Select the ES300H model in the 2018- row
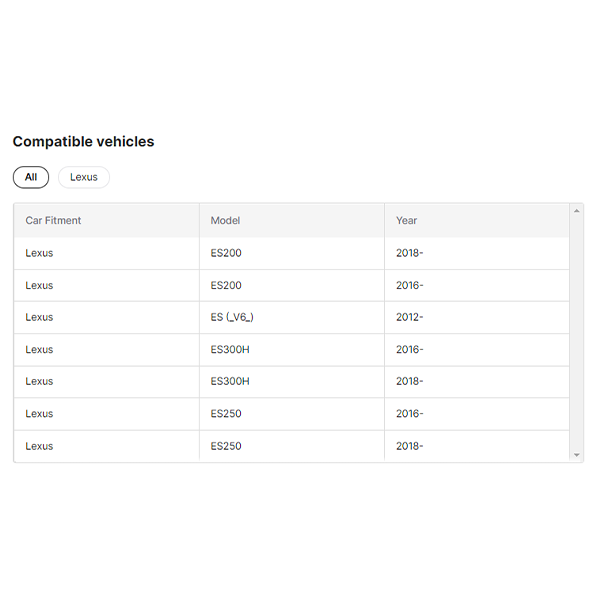600x600 pixels. point(230,381)
